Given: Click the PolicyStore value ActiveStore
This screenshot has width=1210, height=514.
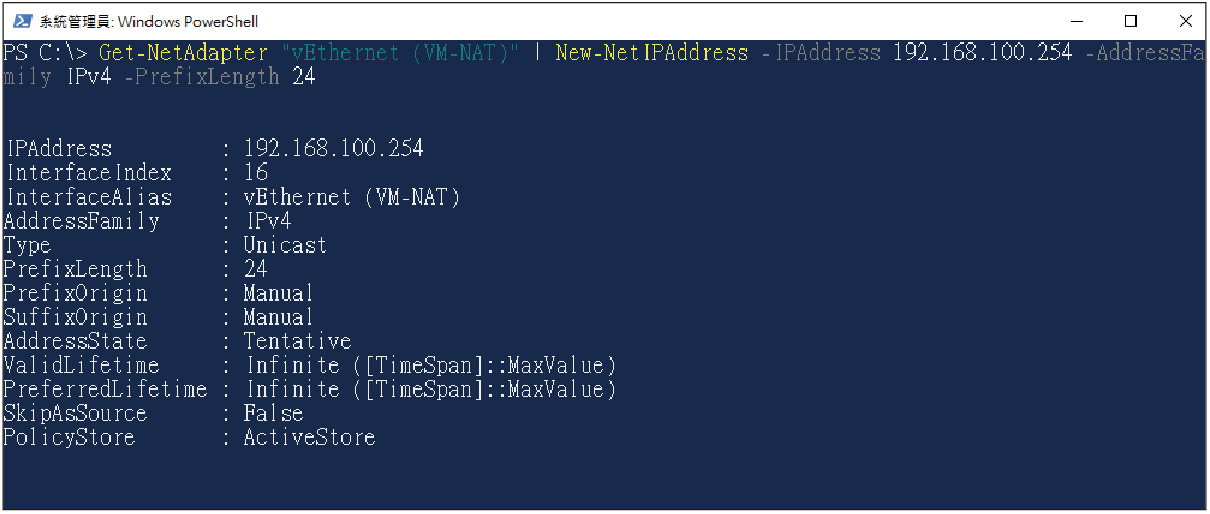Looking at the screenshot, I should coord(310,437).
